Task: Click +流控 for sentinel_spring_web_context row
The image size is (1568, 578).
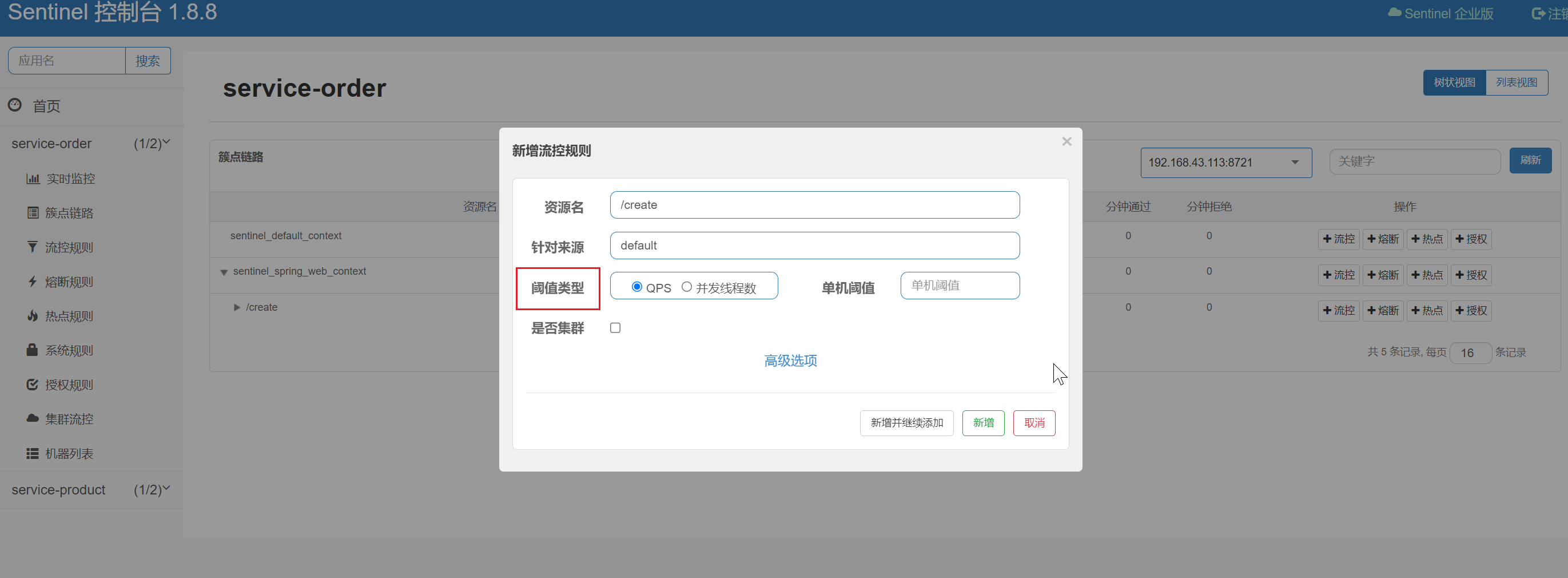Action: click(1339, 275)
